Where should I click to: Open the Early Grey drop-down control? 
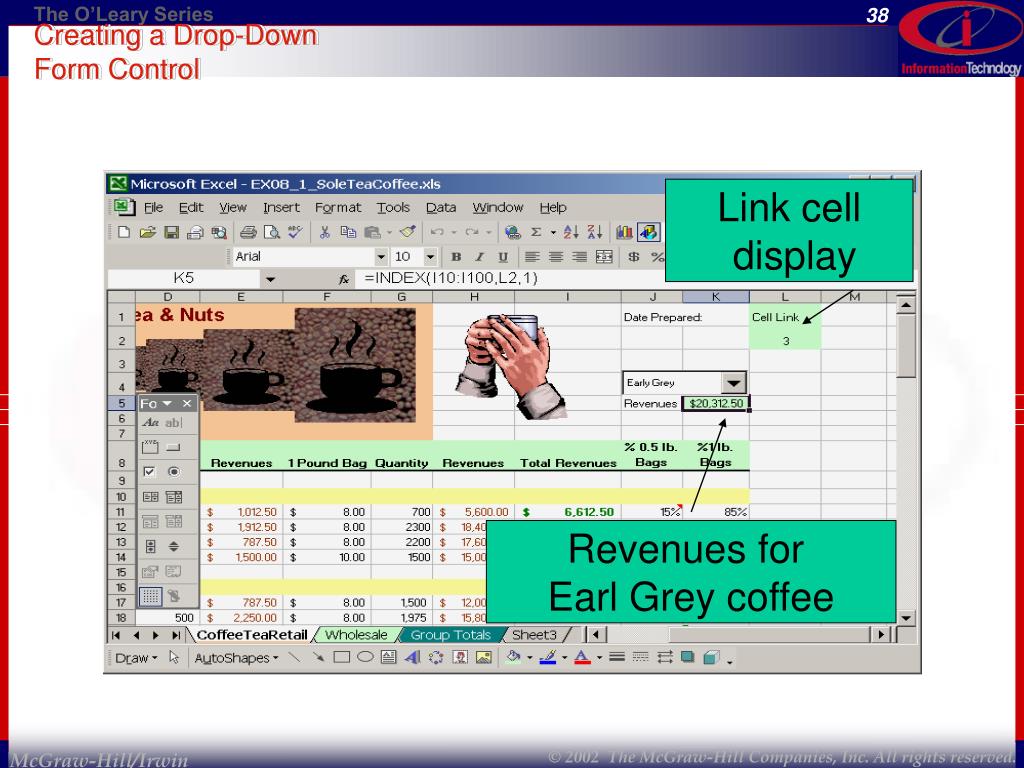[733, 383]
